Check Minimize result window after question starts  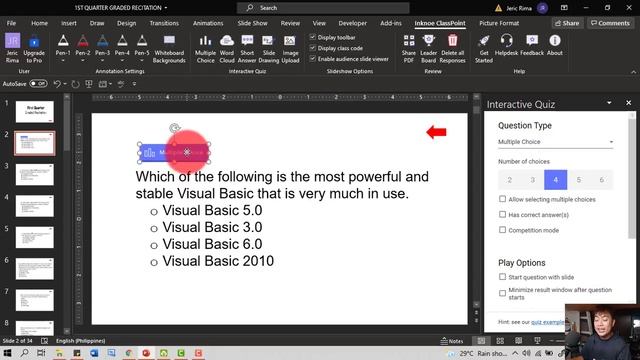coord(502,293)
